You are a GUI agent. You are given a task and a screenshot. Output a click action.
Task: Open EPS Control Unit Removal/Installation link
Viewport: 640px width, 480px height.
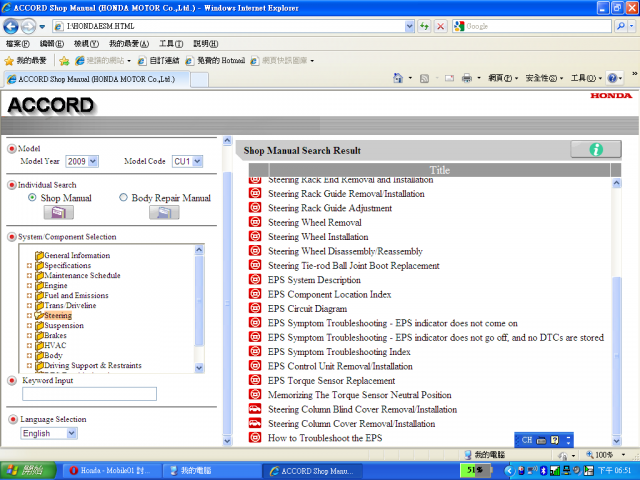[x=340, y=366]
